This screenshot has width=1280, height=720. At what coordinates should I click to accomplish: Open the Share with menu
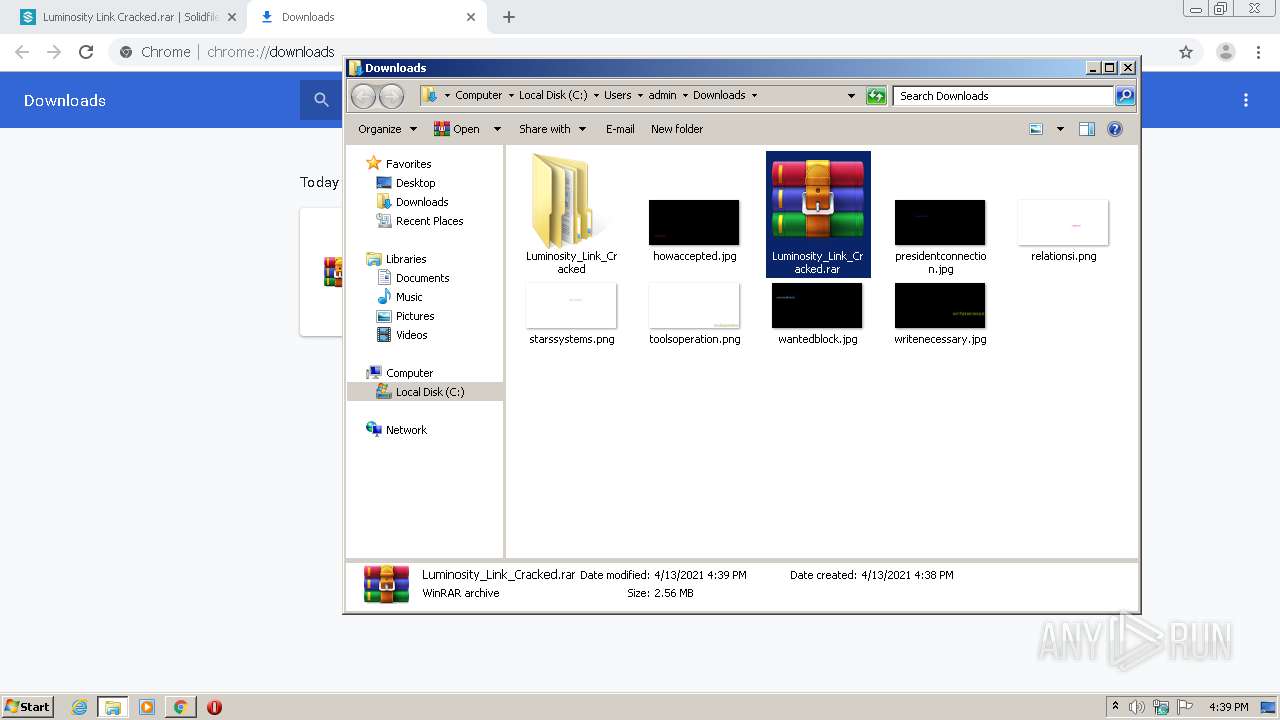tap(551, 129)
